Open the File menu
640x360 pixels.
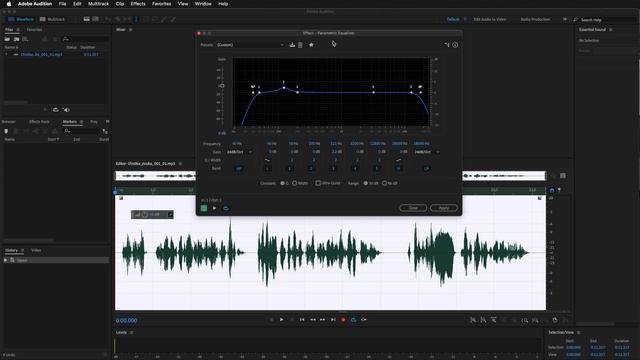pos(62,4)
